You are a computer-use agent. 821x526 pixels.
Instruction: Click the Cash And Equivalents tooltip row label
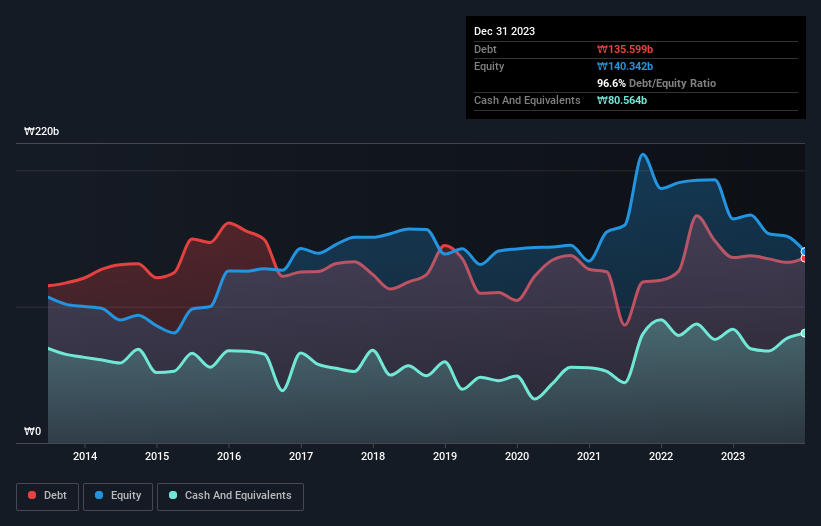tap(527, 100)
